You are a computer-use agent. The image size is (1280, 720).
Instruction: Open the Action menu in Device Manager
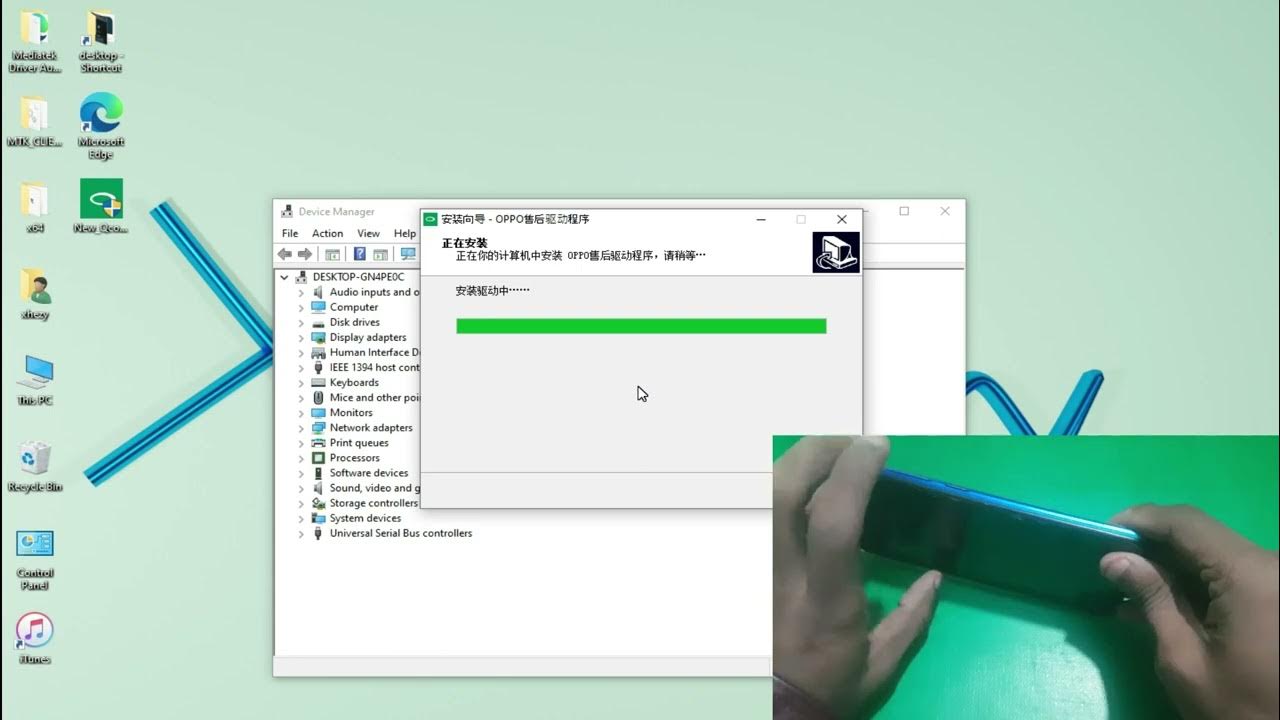(x=327, y=233)
